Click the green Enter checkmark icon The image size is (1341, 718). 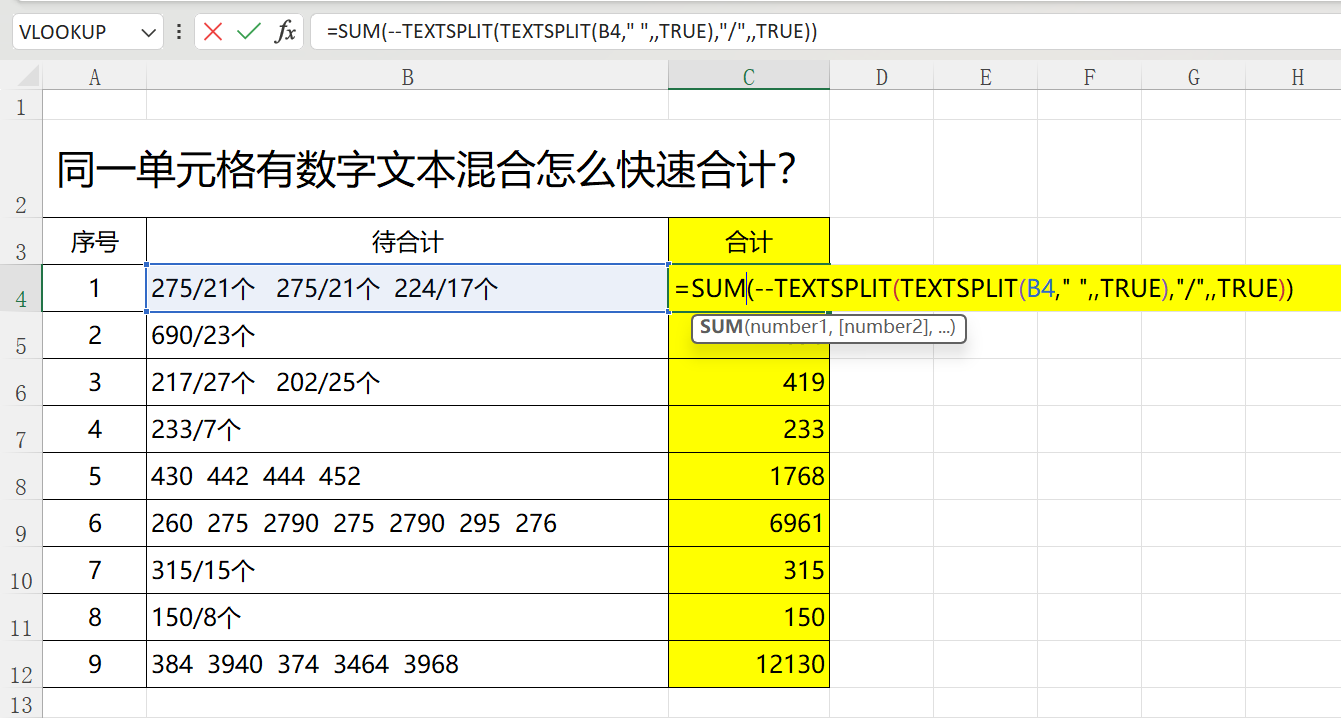click(x=248, y=32)
